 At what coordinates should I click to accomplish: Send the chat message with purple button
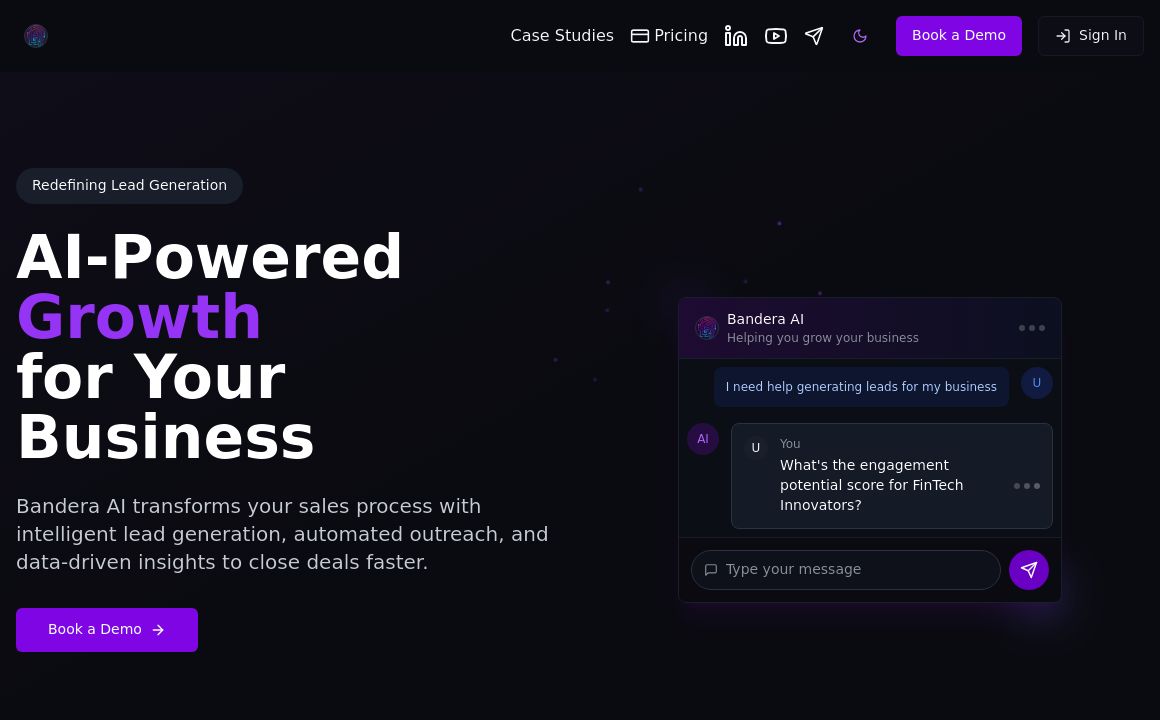pyautogui.click(x=1028, y=570)
